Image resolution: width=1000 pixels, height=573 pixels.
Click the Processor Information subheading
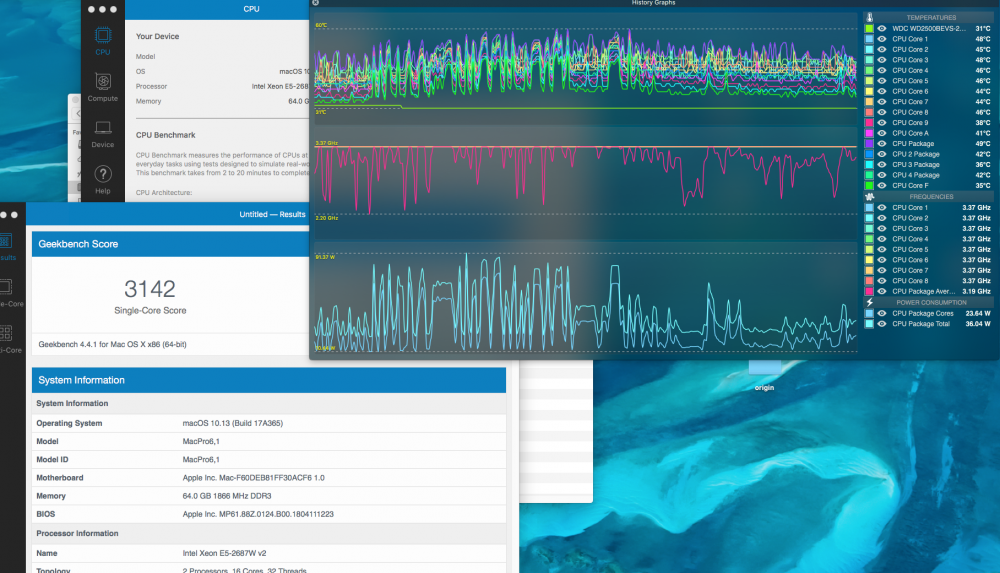tap(77, 533)
